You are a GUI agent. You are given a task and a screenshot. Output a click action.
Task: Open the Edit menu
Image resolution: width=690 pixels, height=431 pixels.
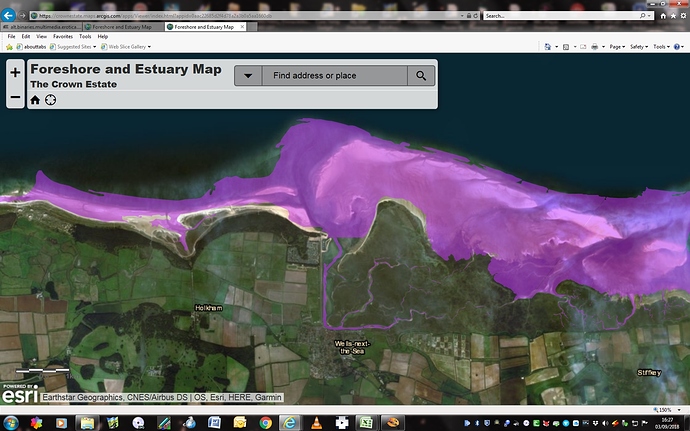[x=26, y=37]
